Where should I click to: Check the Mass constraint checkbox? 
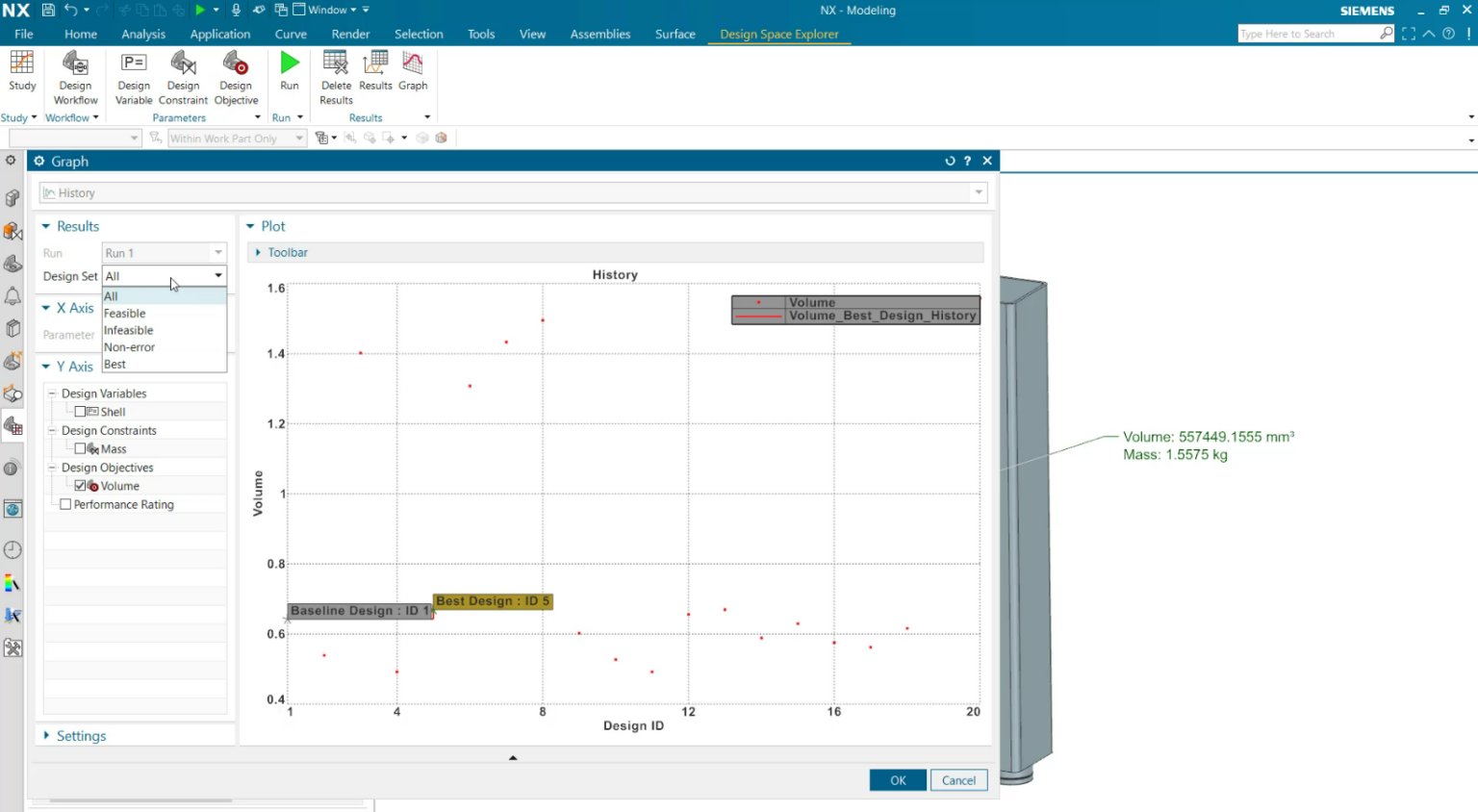coord(80,449)
